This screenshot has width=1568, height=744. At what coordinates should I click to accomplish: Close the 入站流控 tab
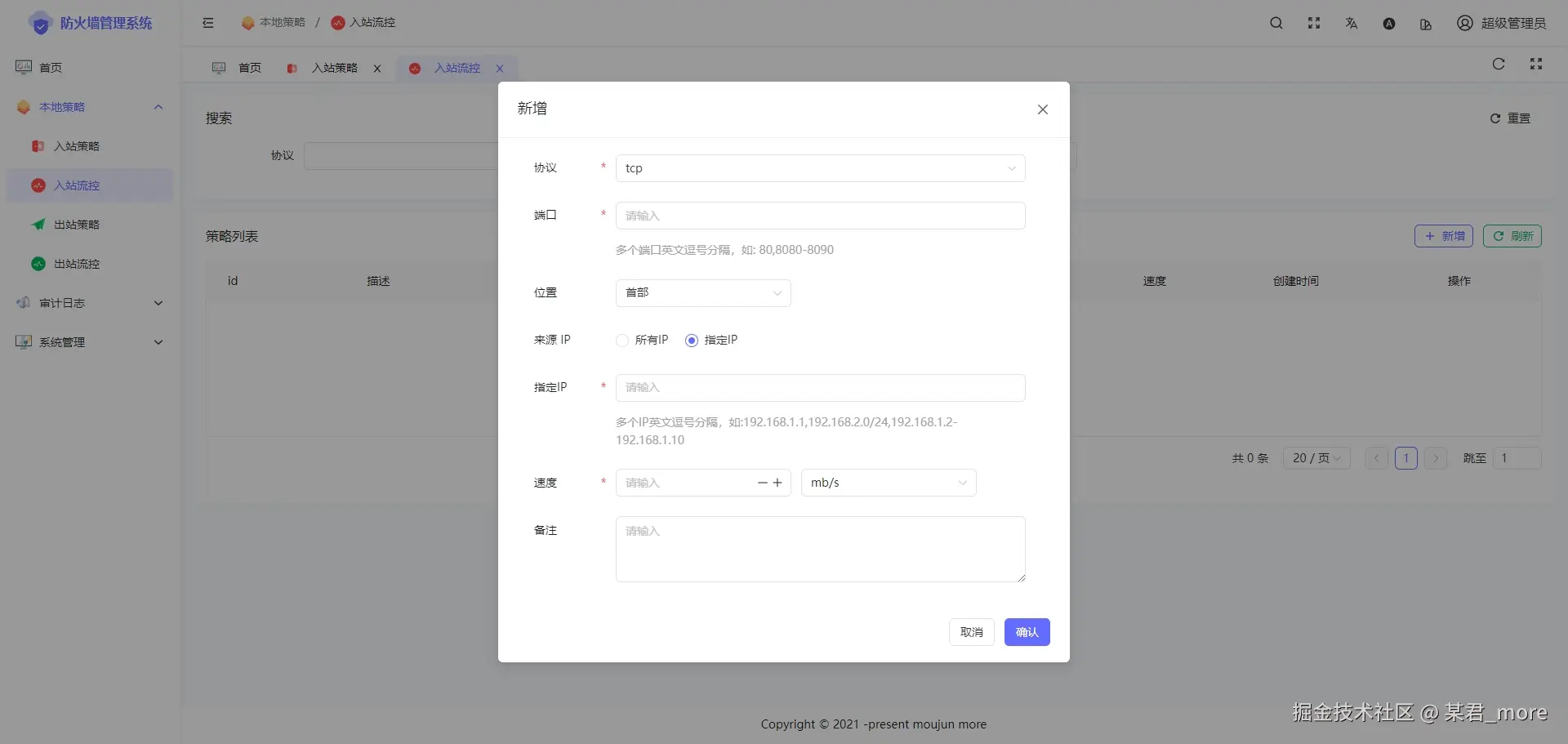[x=500, y=69]
